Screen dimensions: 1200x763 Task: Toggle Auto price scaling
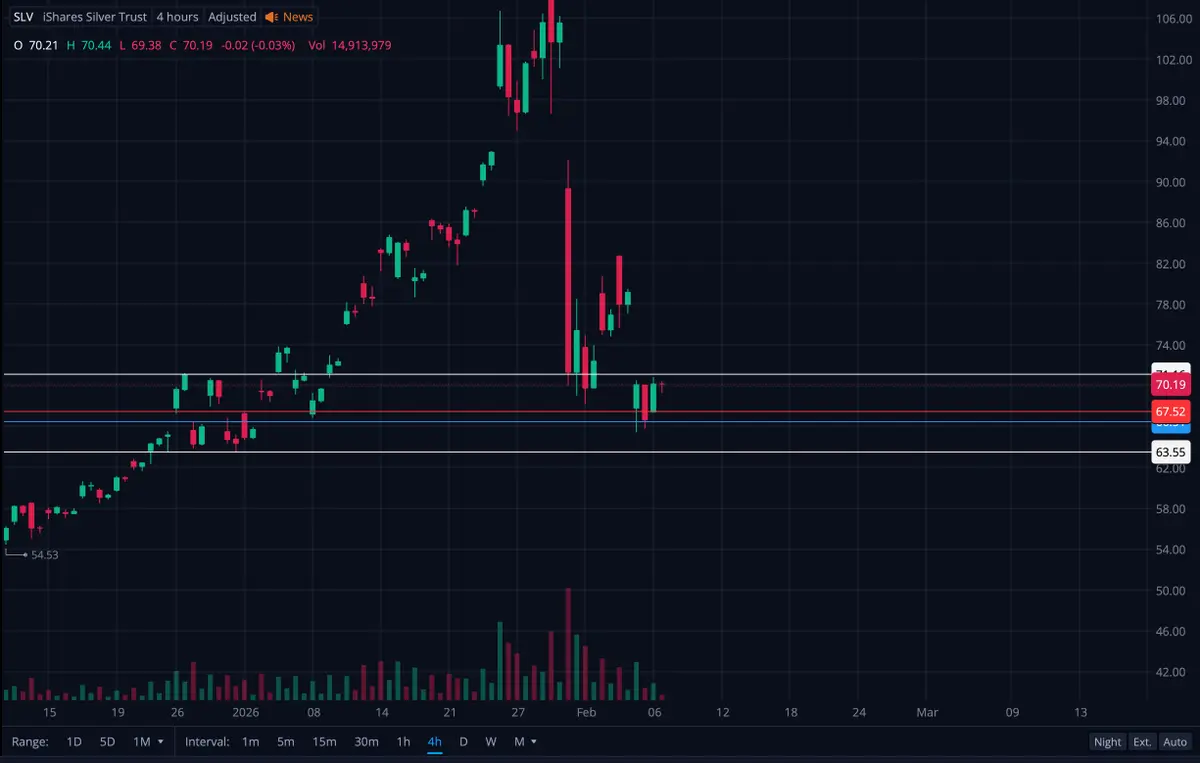click(x=1175, y=742)
